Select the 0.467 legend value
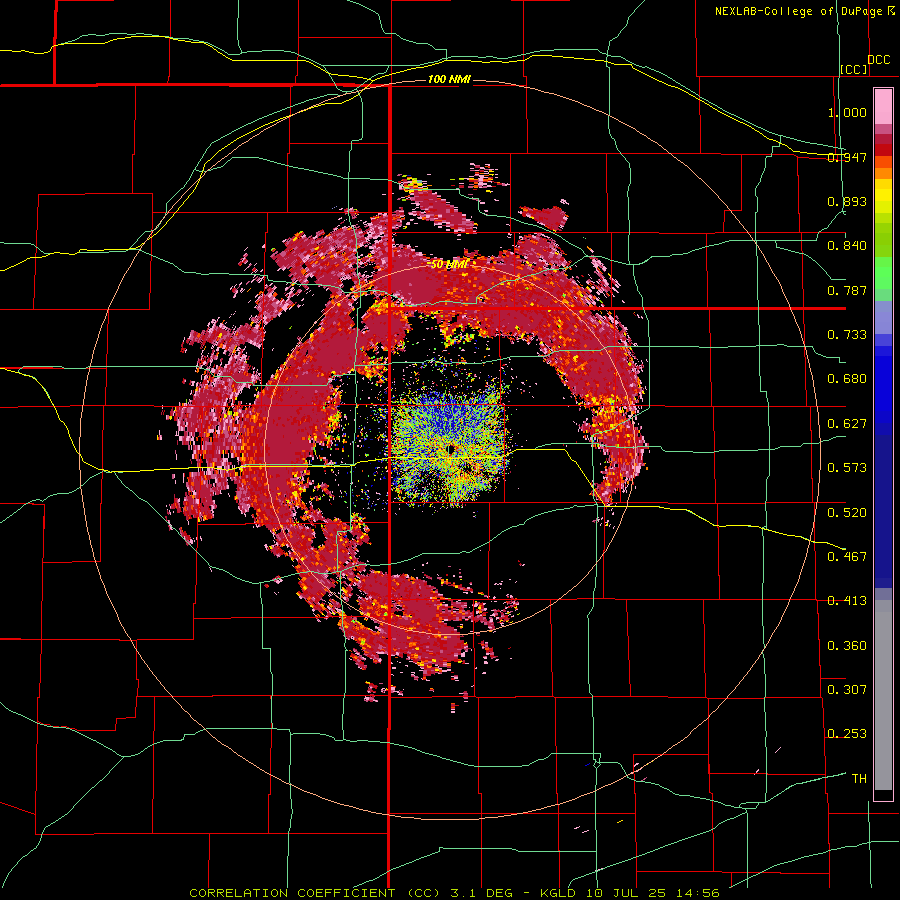Viewport: 900px width, 900px height. click(x=847, y=557)
